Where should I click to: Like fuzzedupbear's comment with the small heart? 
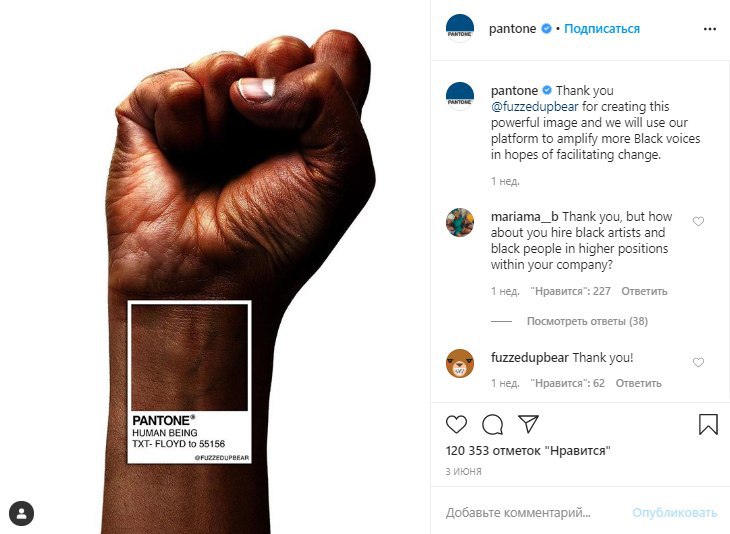pos(698,362)
